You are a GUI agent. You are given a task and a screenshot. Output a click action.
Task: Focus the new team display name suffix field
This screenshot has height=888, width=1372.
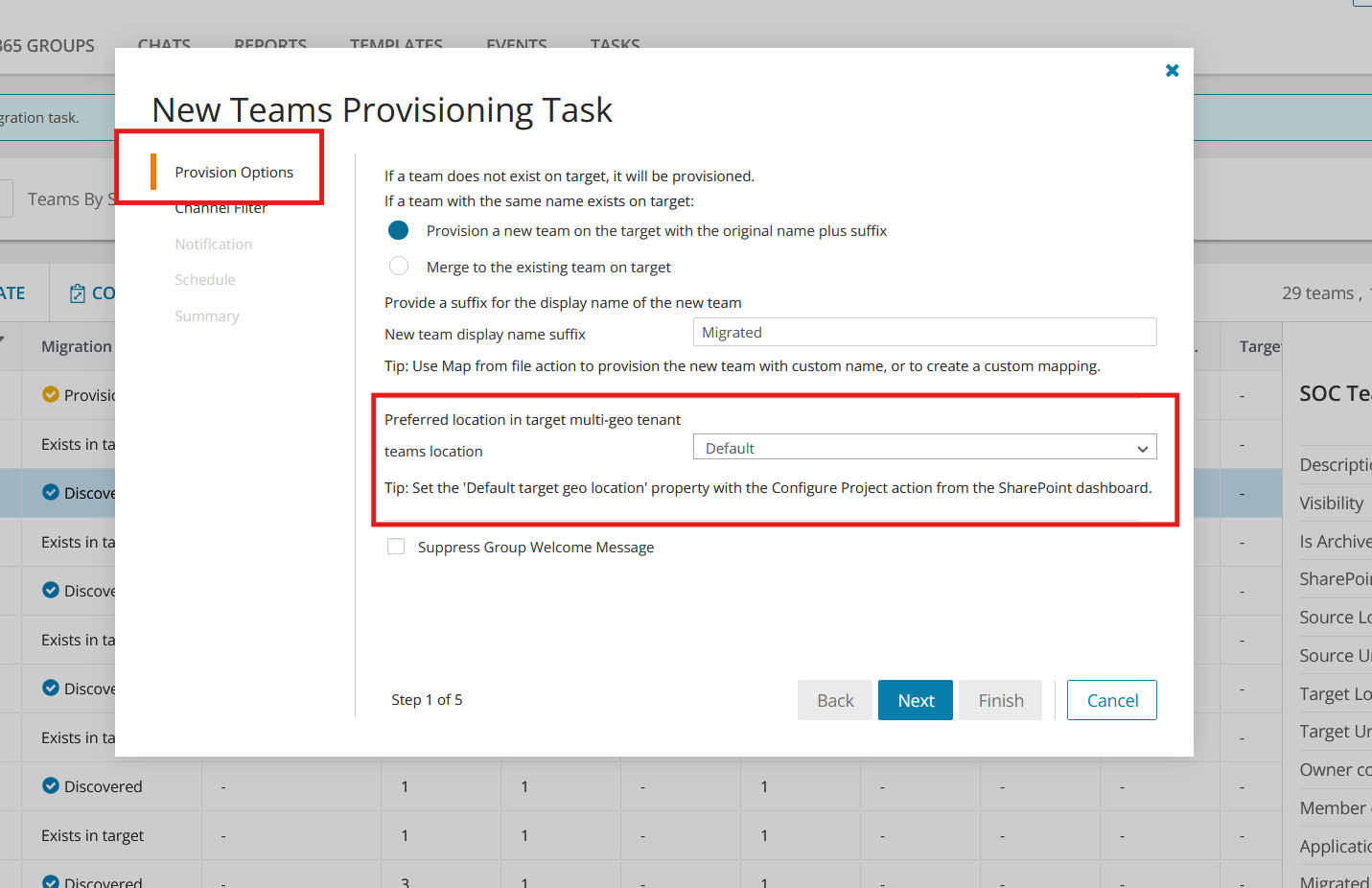coord(924,332)
